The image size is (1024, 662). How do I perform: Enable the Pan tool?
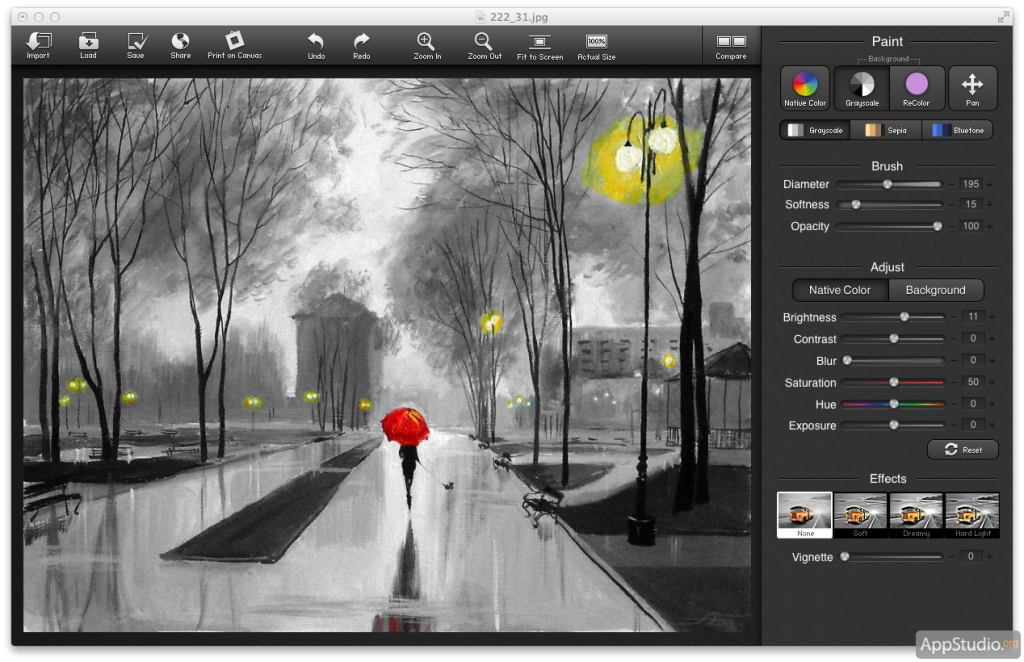(x=972, y=87)
